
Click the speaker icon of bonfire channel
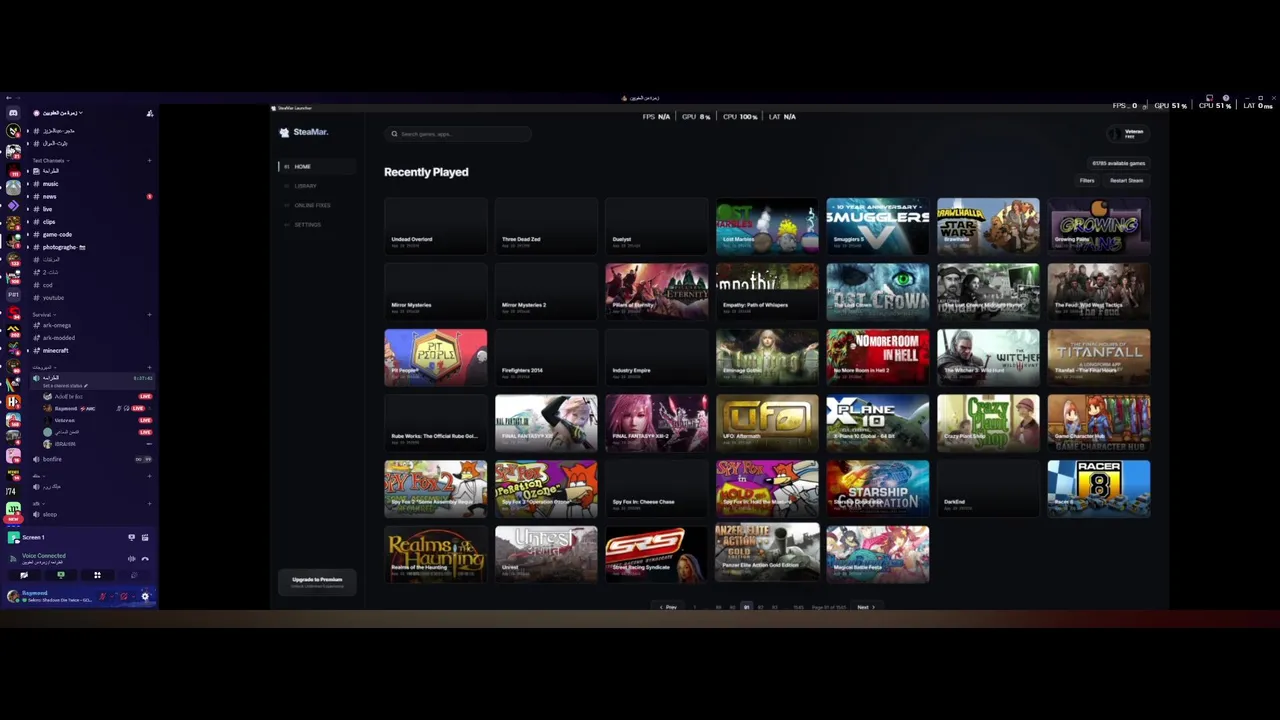pos(36,459)
